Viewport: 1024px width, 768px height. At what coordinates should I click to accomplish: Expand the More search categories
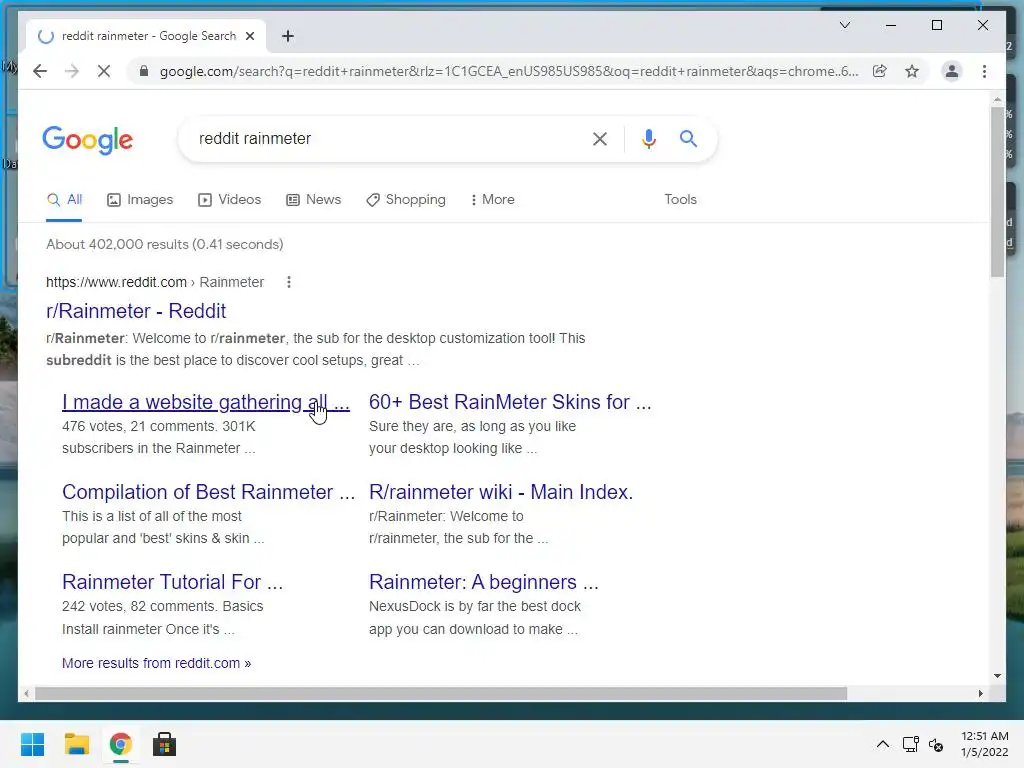click(x=492, y=200)
